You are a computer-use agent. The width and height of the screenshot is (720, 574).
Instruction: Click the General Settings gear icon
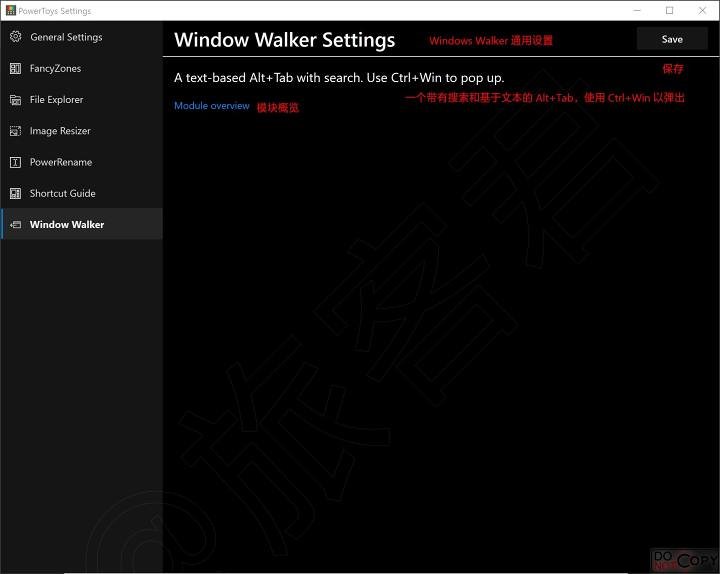pyautogui.click(x=16, y=37)
